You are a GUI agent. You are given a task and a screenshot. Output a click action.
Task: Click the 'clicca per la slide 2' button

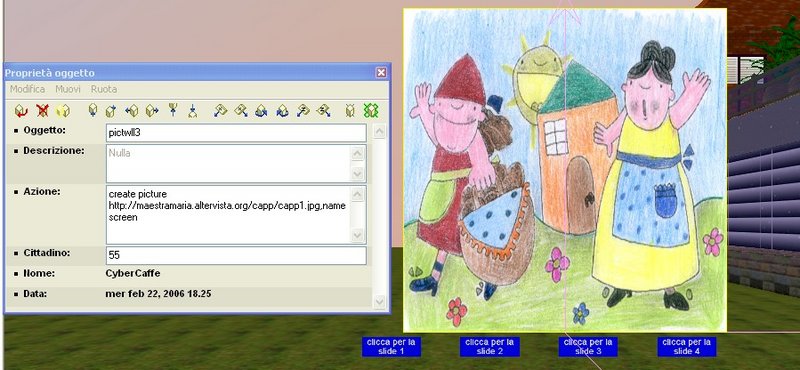490,347
